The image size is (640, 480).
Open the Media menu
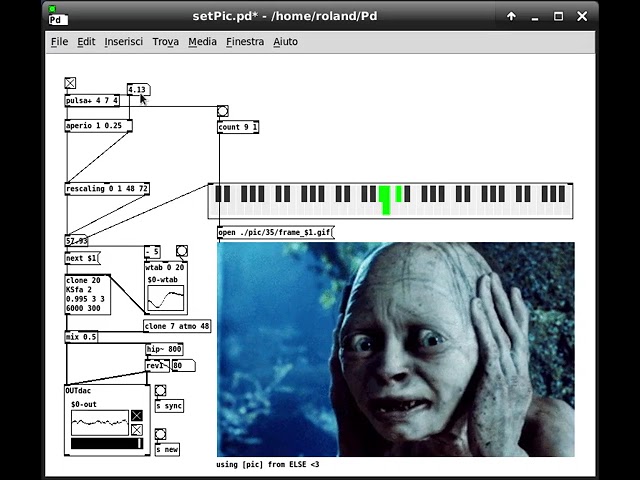tap(202, 42)
